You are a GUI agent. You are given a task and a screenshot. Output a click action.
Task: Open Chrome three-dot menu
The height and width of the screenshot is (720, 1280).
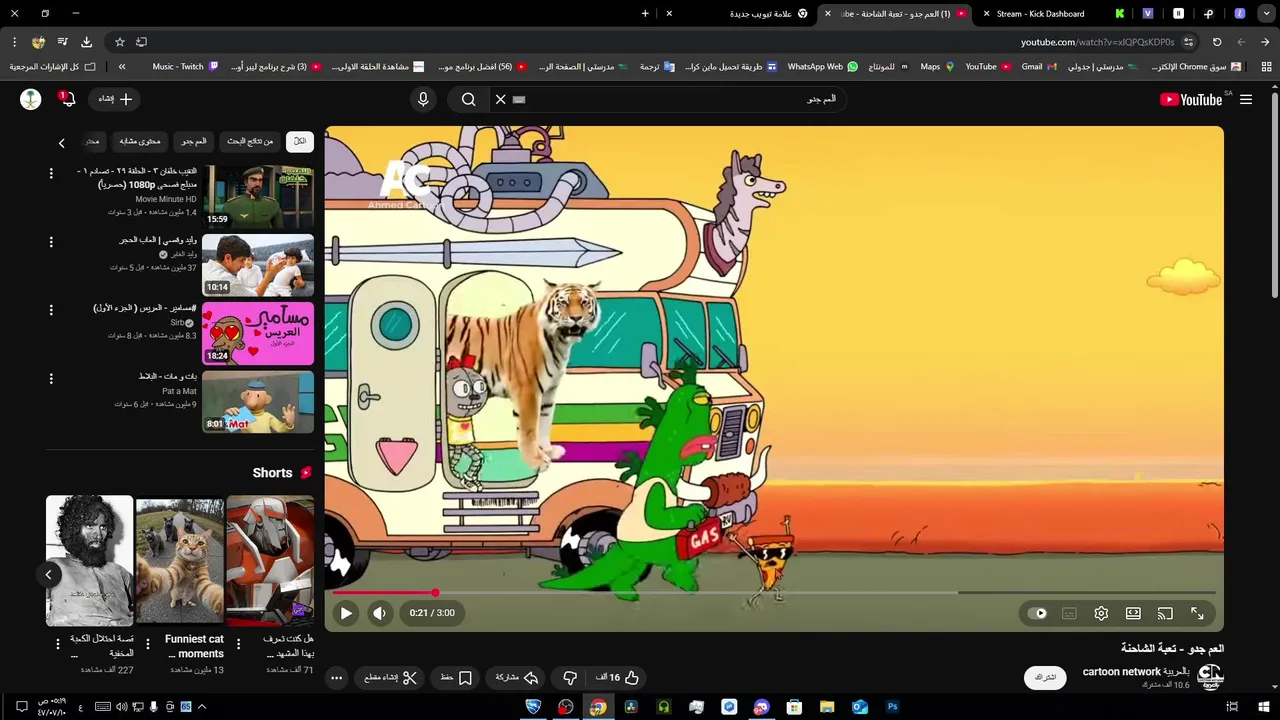point(14,42)
